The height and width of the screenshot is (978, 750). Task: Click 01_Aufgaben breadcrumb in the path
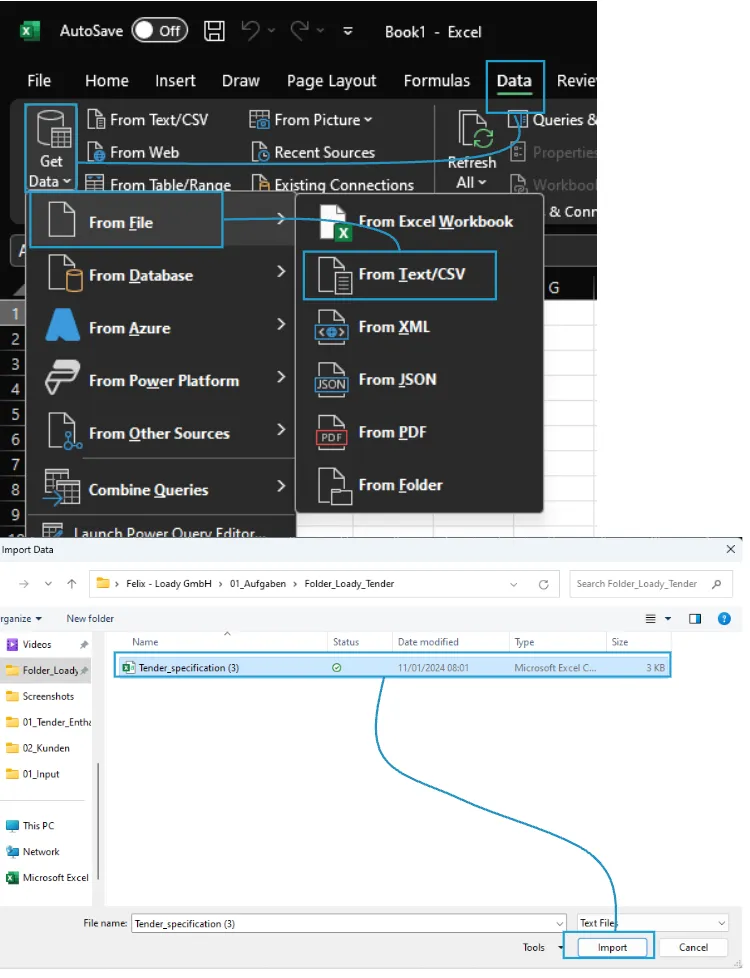click(x=258, y=584)
